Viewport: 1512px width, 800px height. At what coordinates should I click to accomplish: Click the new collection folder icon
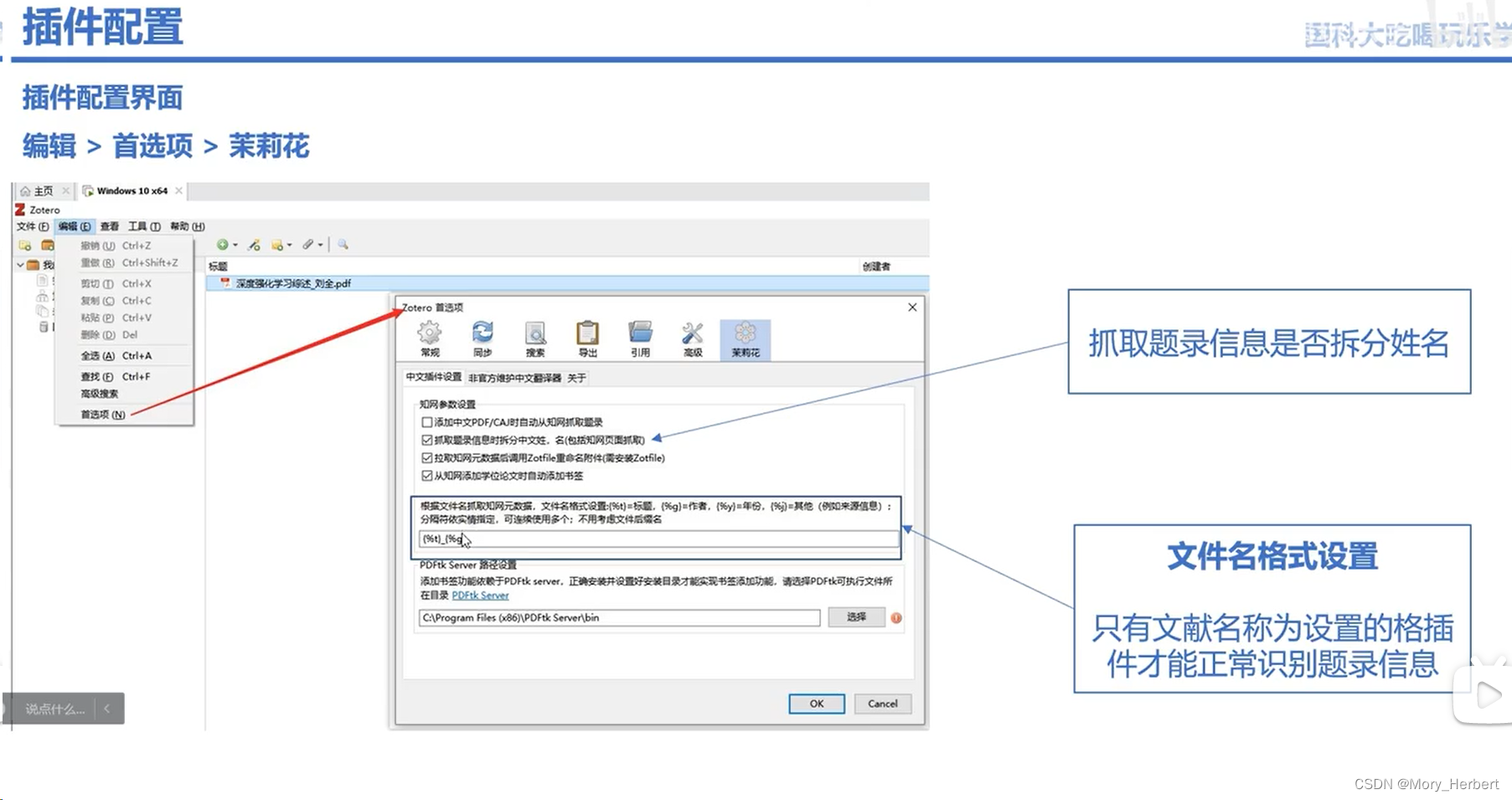[25, 245]
